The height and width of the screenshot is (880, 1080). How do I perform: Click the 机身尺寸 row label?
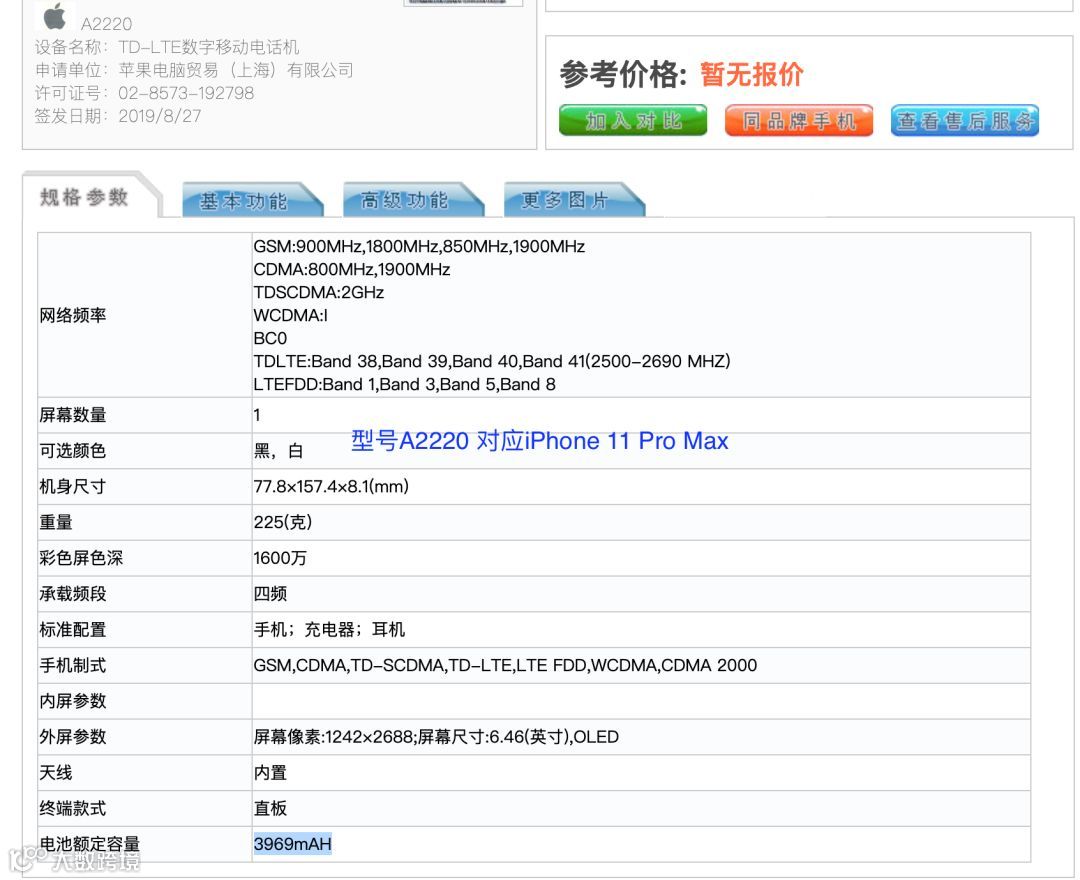pyautogui.click(x=72, y=487)
